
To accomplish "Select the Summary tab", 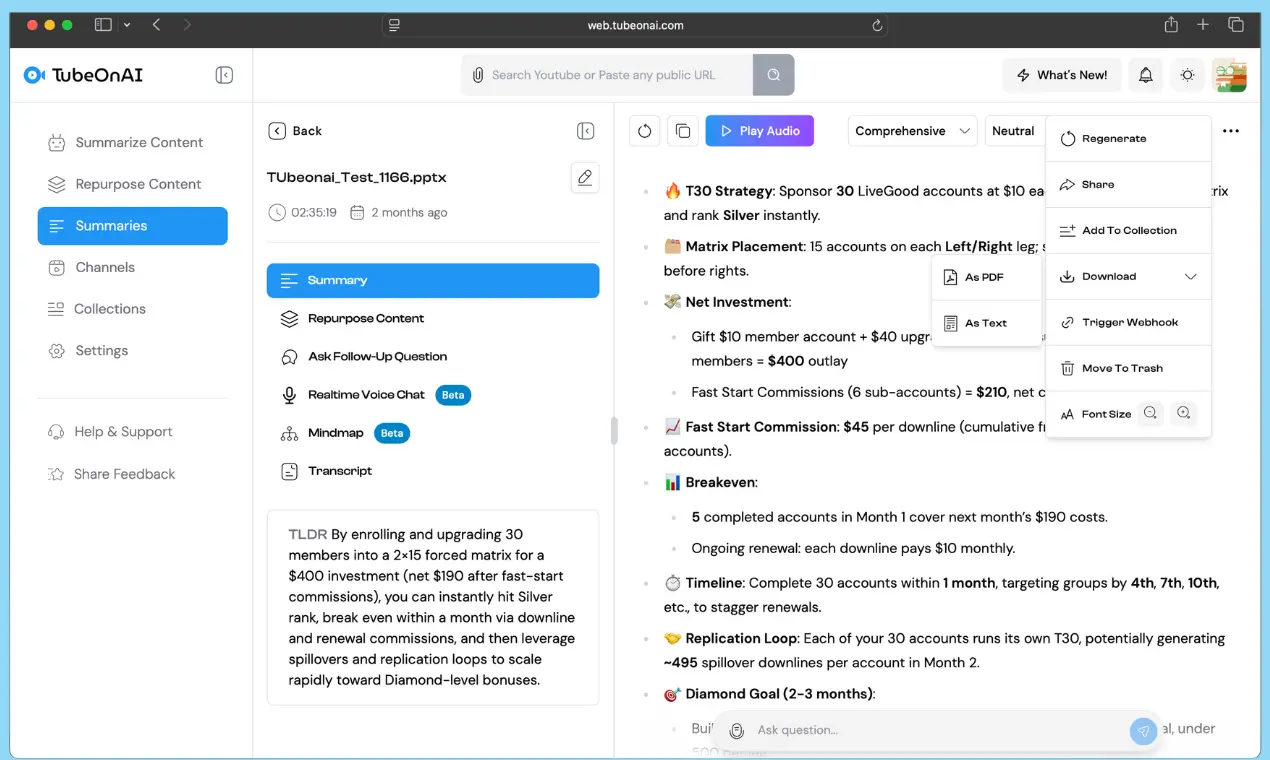I will [433, 281].
